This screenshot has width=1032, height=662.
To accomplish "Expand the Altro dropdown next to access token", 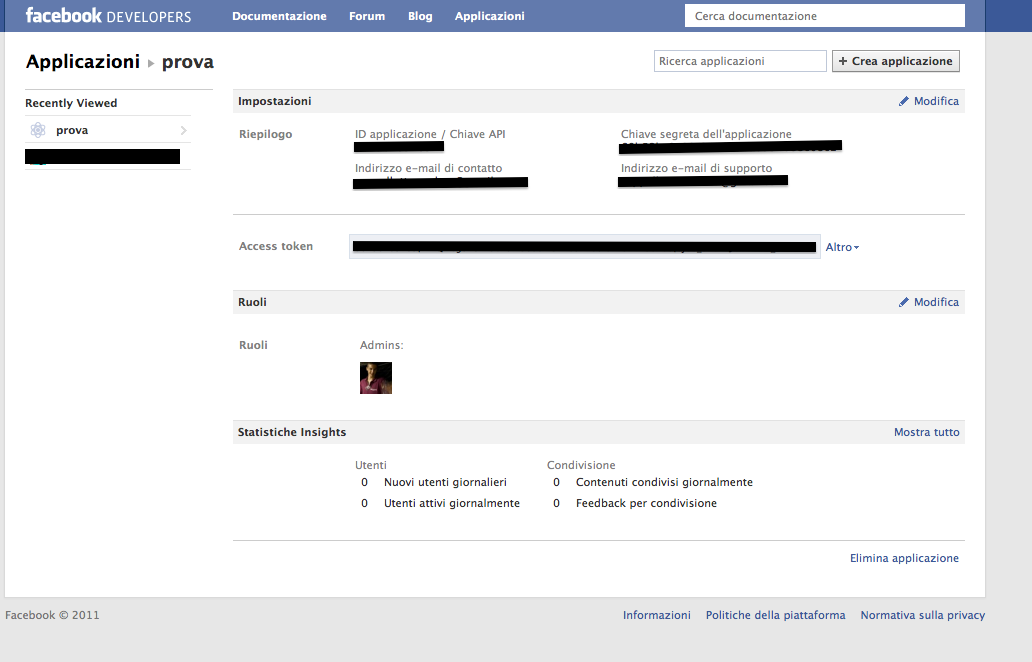I will 842,247.
